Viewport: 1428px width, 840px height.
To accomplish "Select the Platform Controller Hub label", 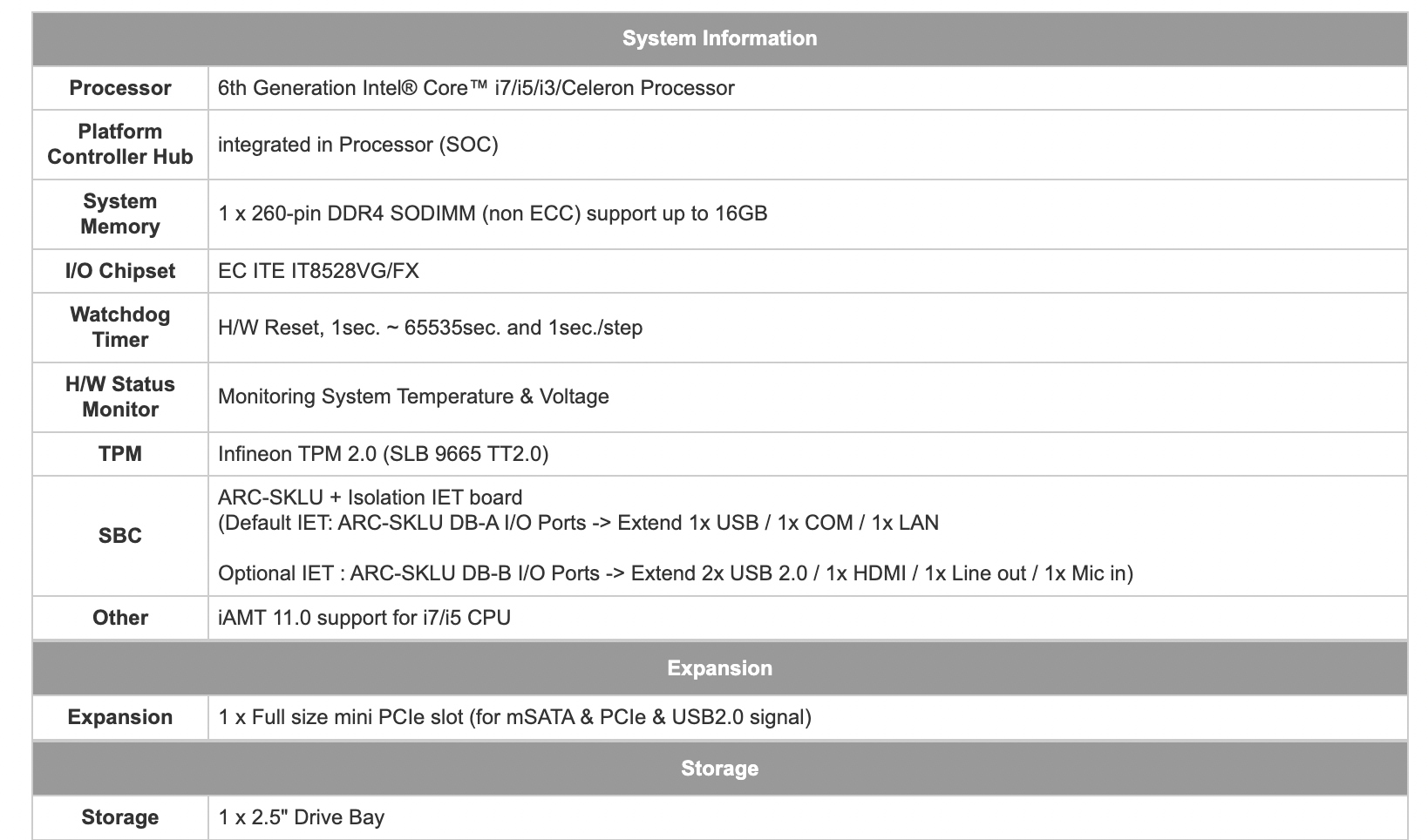I will (120, 144).
